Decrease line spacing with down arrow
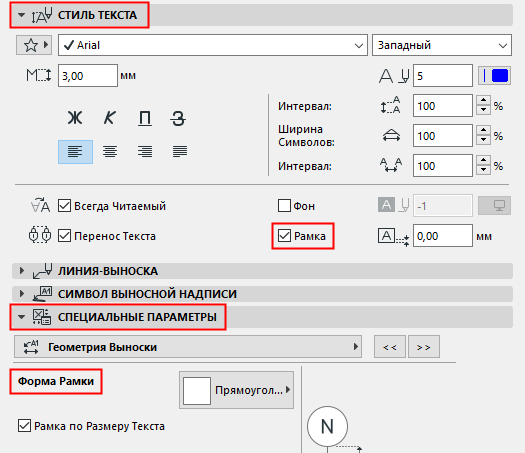525x453 pixels. (483, 110)
